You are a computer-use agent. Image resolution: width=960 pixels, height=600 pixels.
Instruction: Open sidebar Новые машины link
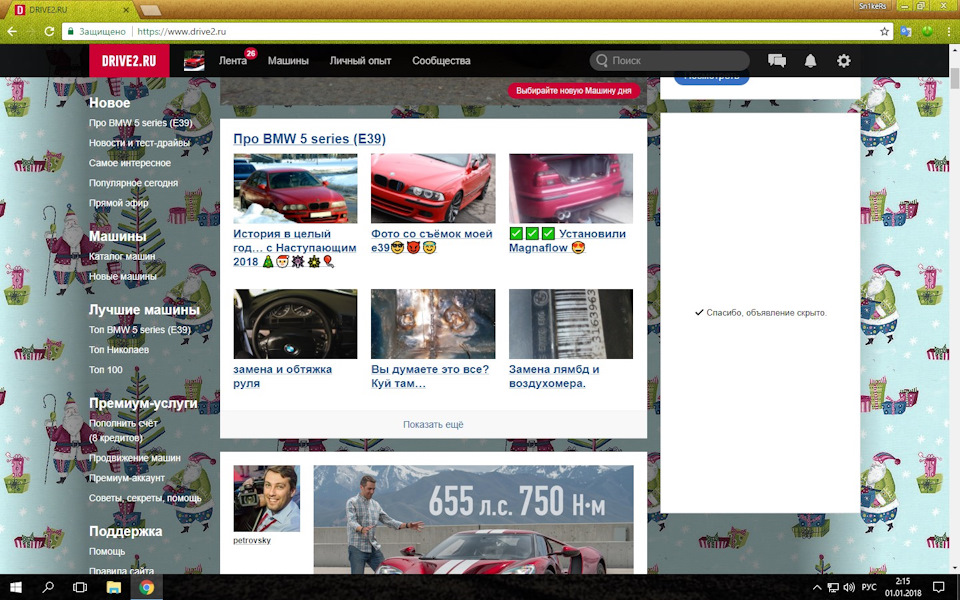click(122, 276)
